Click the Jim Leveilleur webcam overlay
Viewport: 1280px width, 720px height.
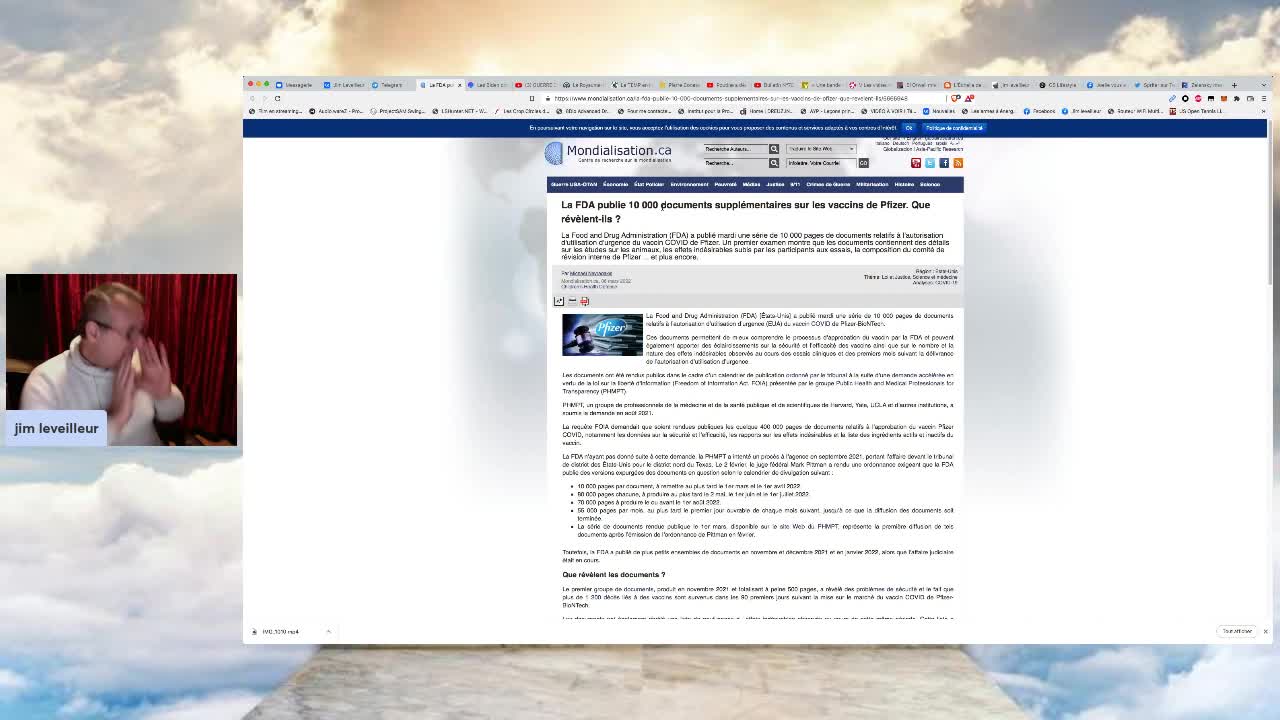pos(121,359)
